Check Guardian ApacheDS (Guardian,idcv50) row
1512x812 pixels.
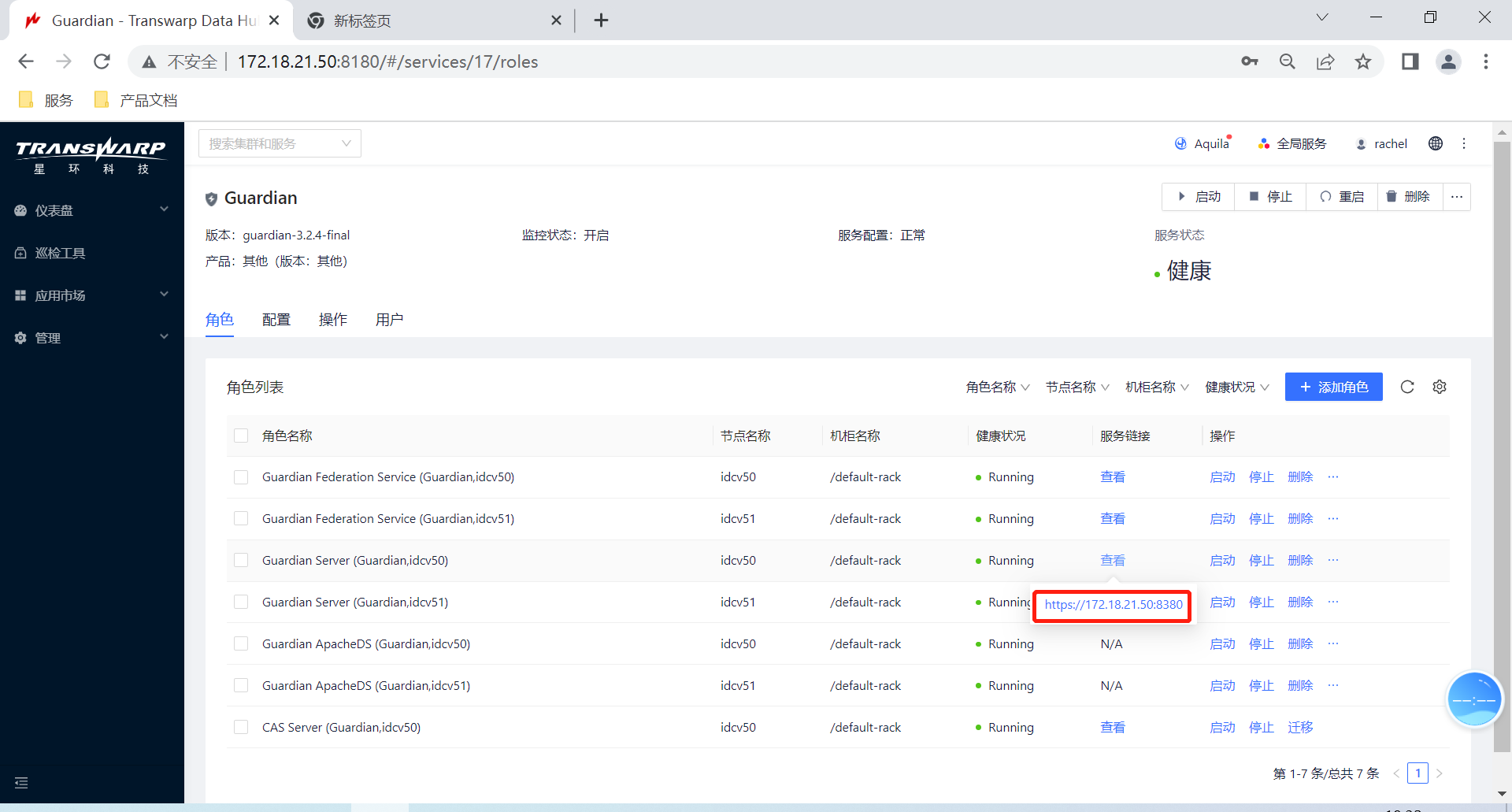tap(241, 644)
